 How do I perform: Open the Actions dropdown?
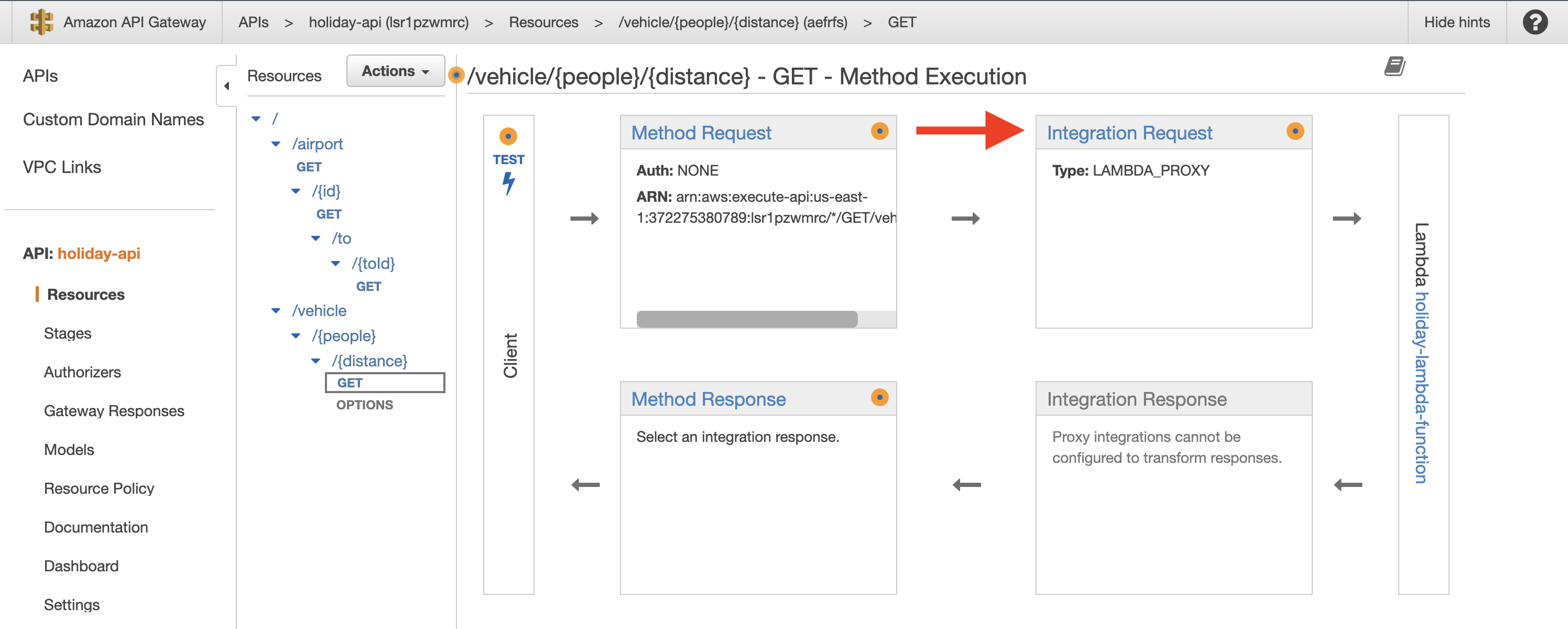pos(395,71)
